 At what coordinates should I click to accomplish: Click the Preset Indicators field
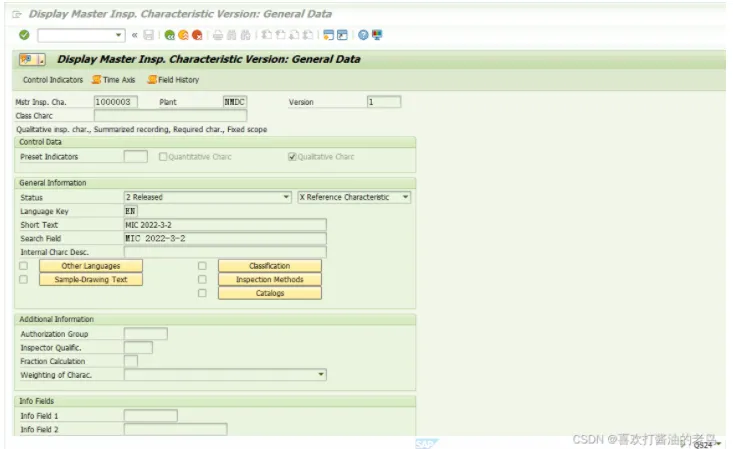click(x=136, y=157)
